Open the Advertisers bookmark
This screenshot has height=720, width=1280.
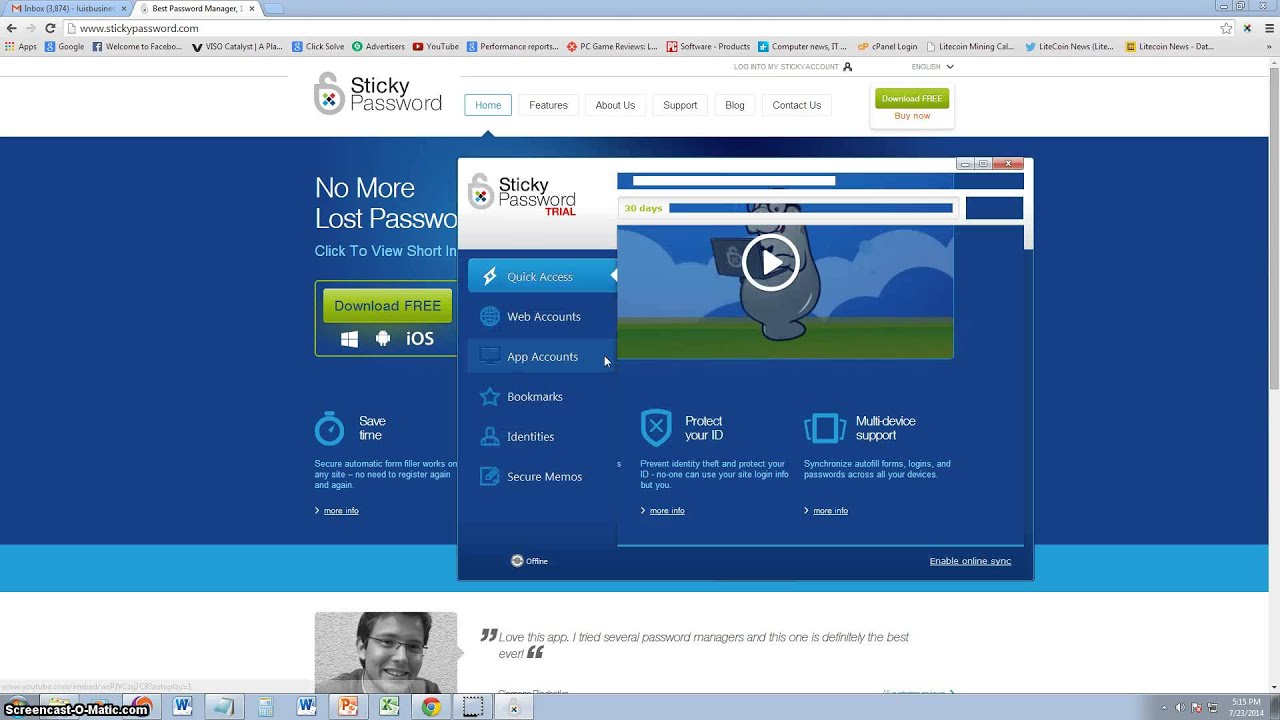pos(378,46)
